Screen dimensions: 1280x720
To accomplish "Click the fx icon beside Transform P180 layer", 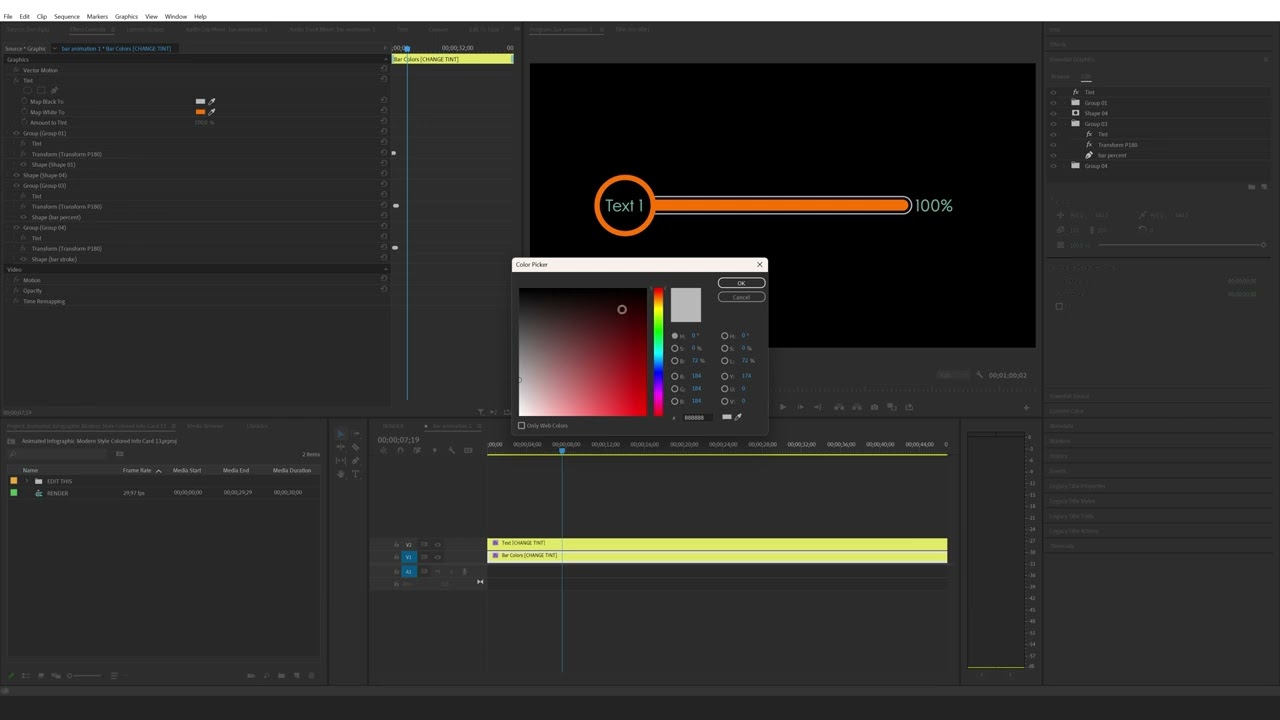I will coord(1089,145).
